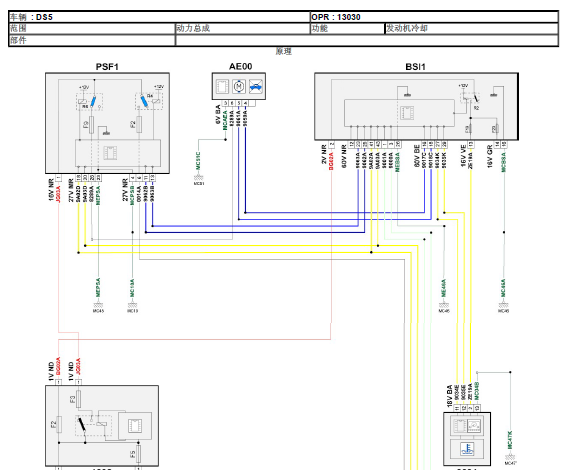This screenshot has width=579, height=470.
Task: Click the green MC51C wire label
Action: 198,161
